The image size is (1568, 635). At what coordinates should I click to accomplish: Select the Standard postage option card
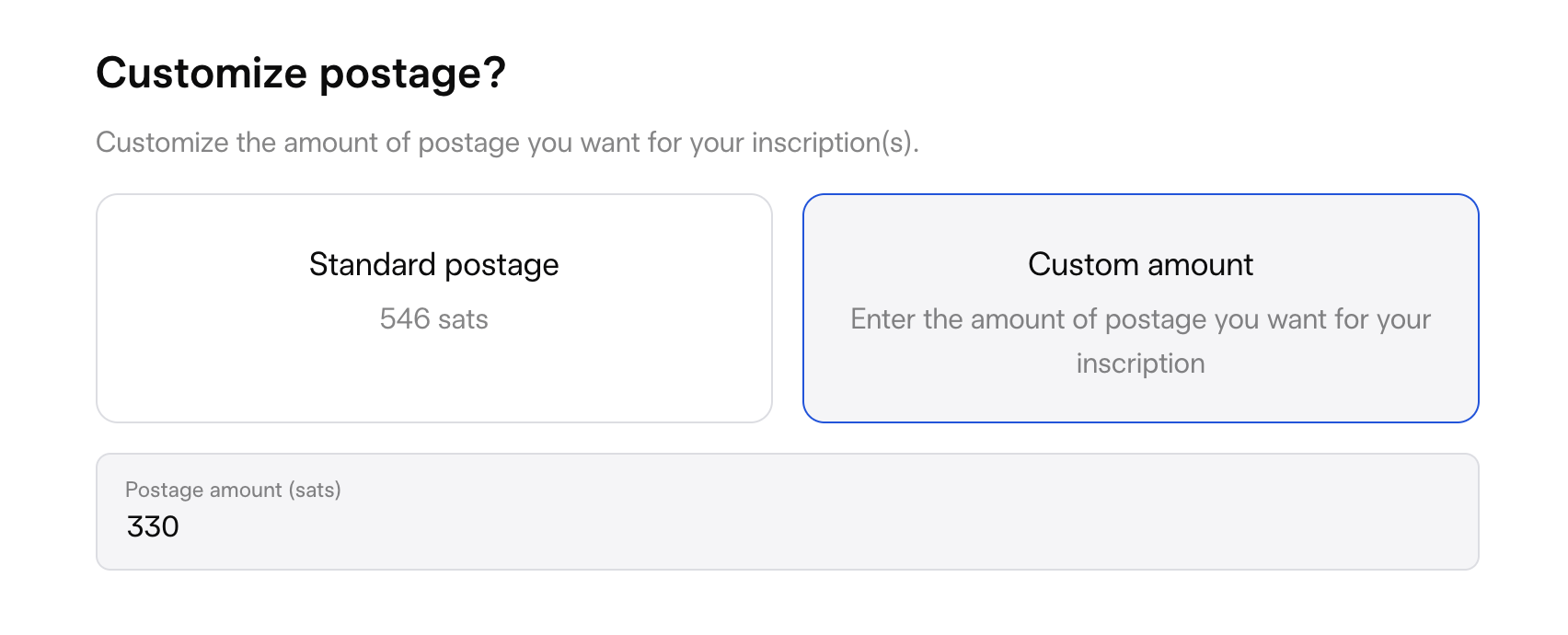[x=433, y=307]
